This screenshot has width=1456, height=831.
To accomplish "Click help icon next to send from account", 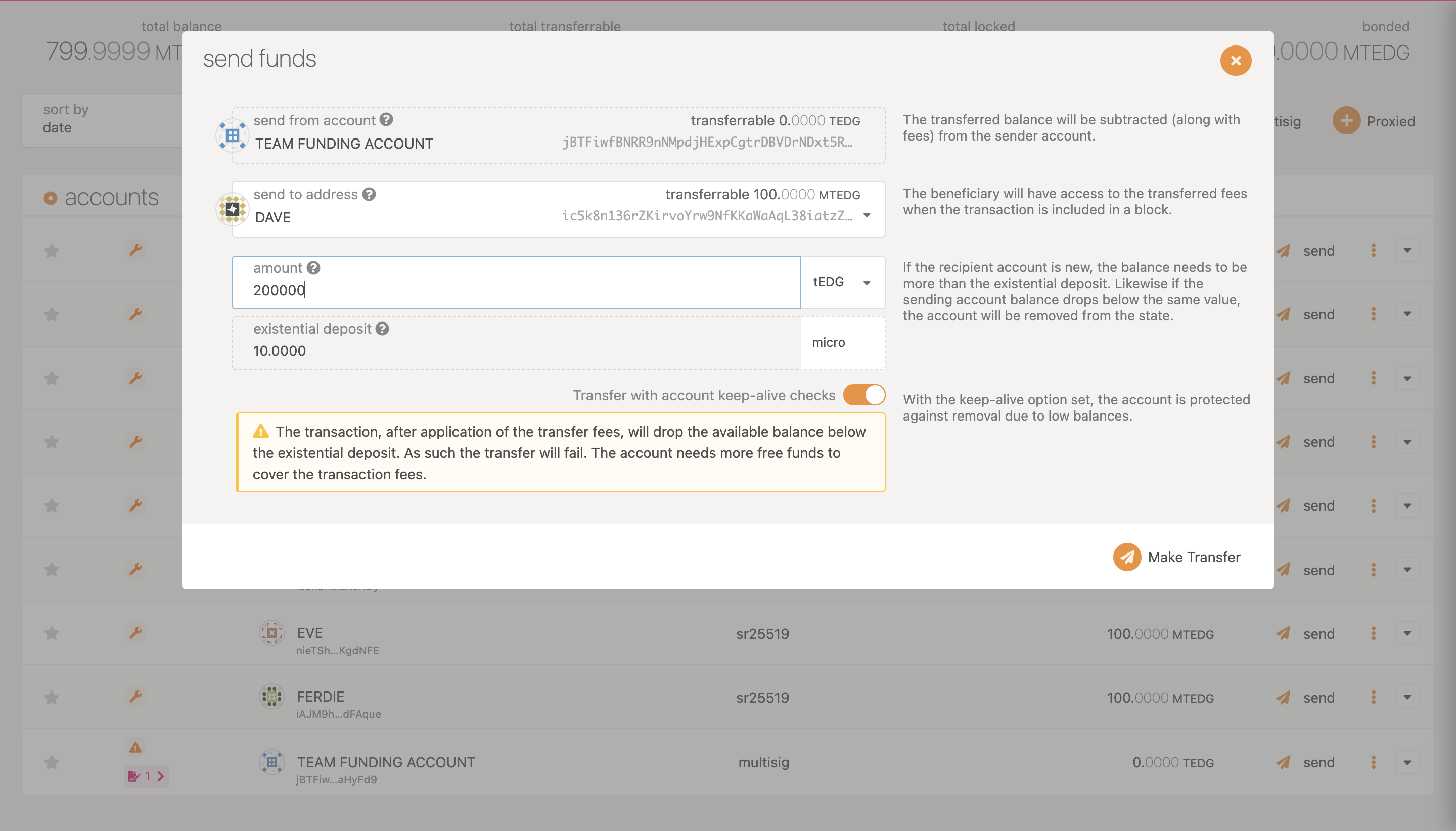I will click(x=386, y=120).
